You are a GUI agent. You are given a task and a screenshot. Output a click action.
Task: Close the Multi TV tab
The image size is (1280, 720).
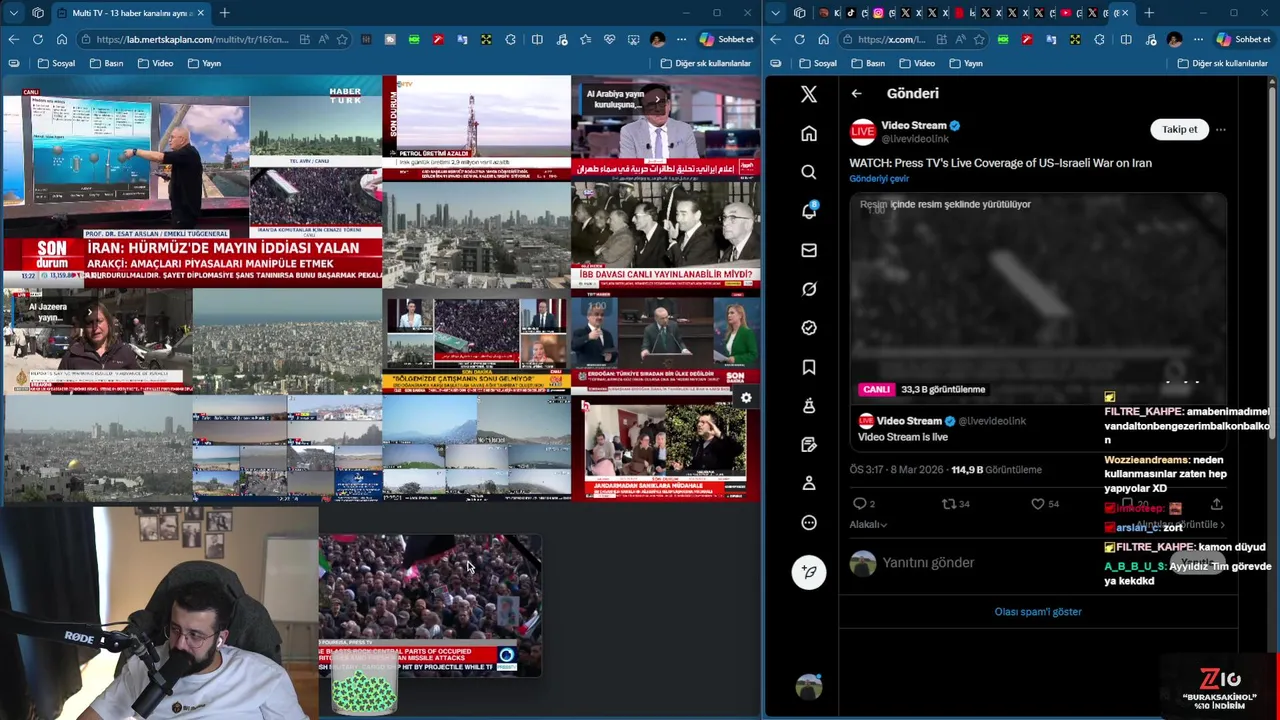pyautogui.click(x=200, y=13)
